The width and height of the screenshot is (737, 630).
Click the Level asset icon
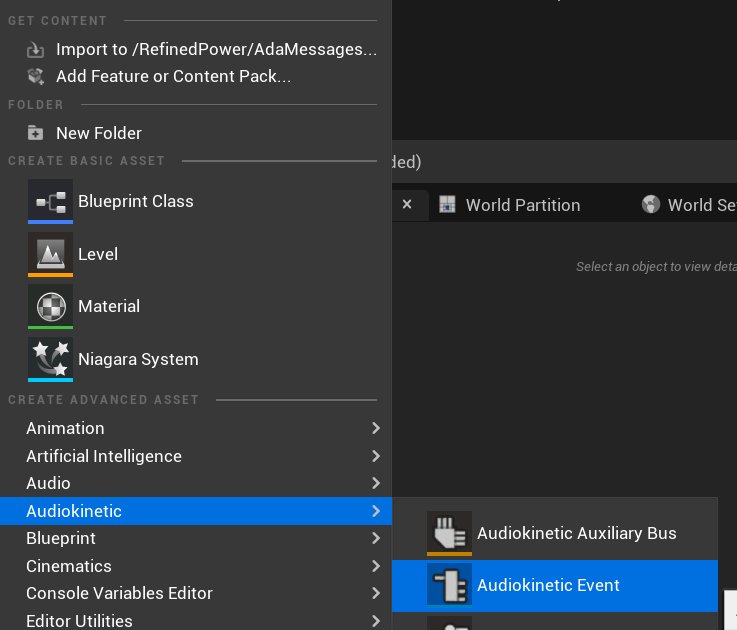click(50, 254)
